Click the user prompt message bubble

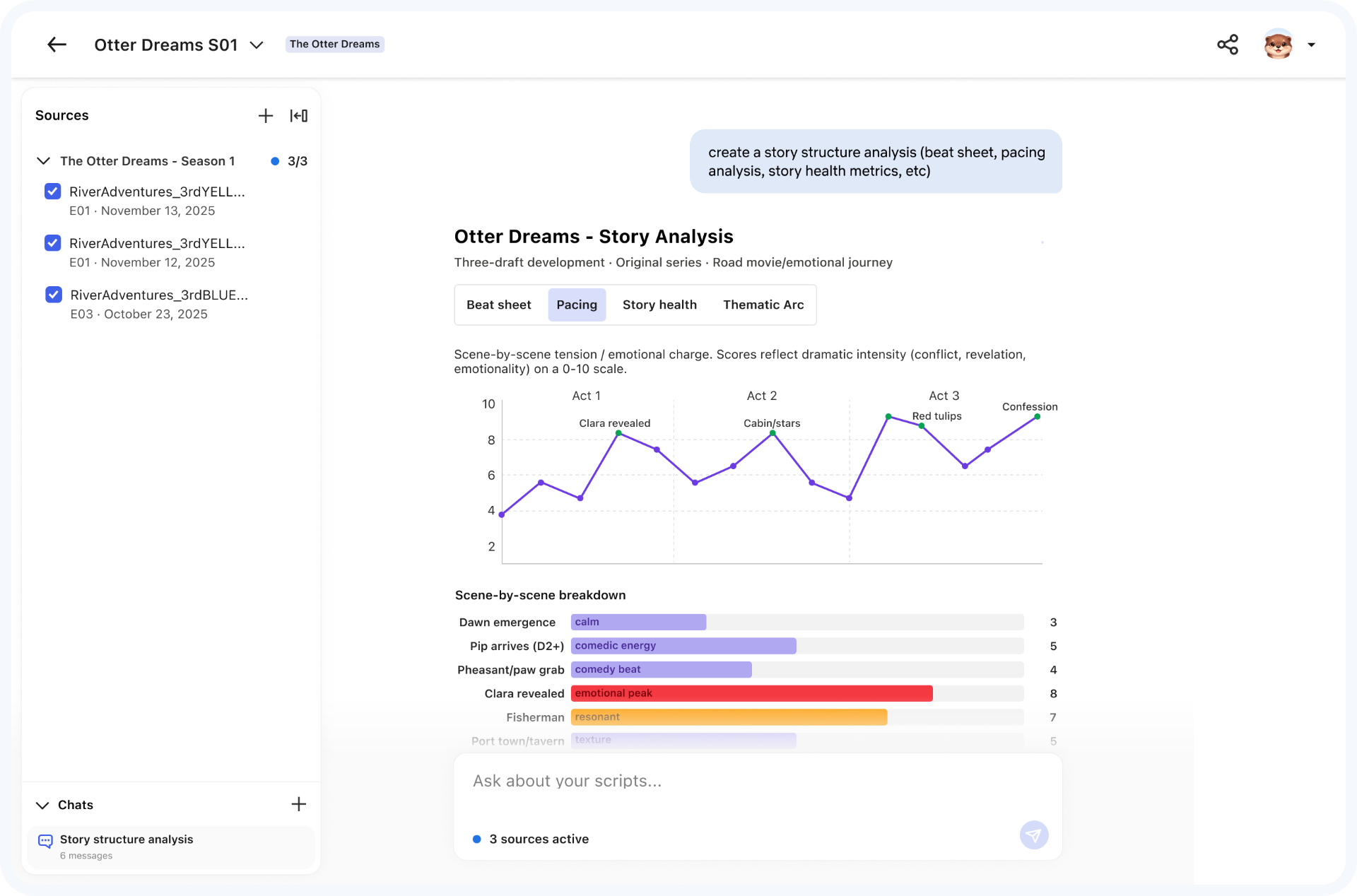tap(876, 161)
